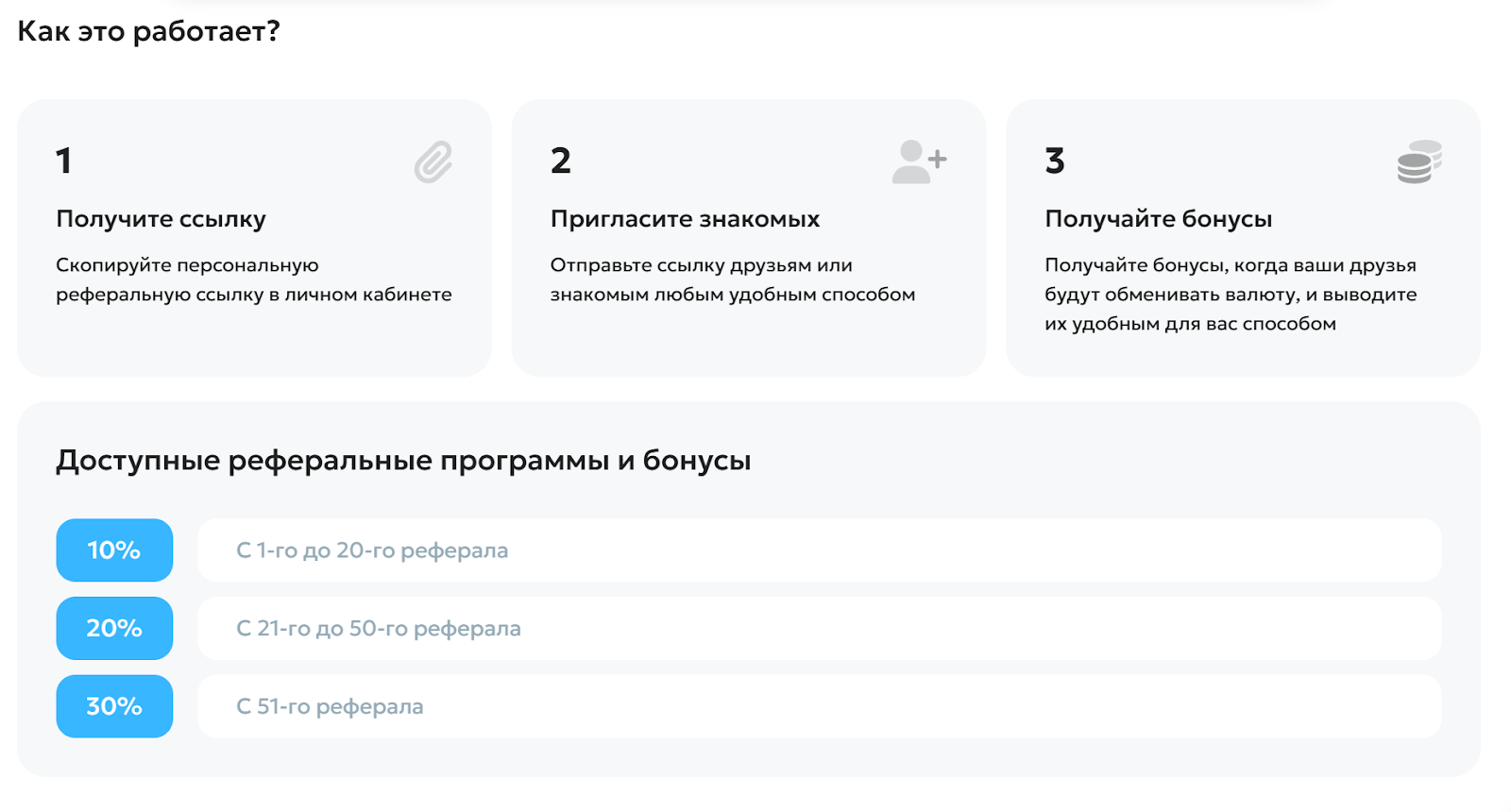Image resolution: width=1511 pixels, height=812 pixels.
Task: Click the "Получите ссылку" card title
Action: pyautogui.click(x=161, y=219)
